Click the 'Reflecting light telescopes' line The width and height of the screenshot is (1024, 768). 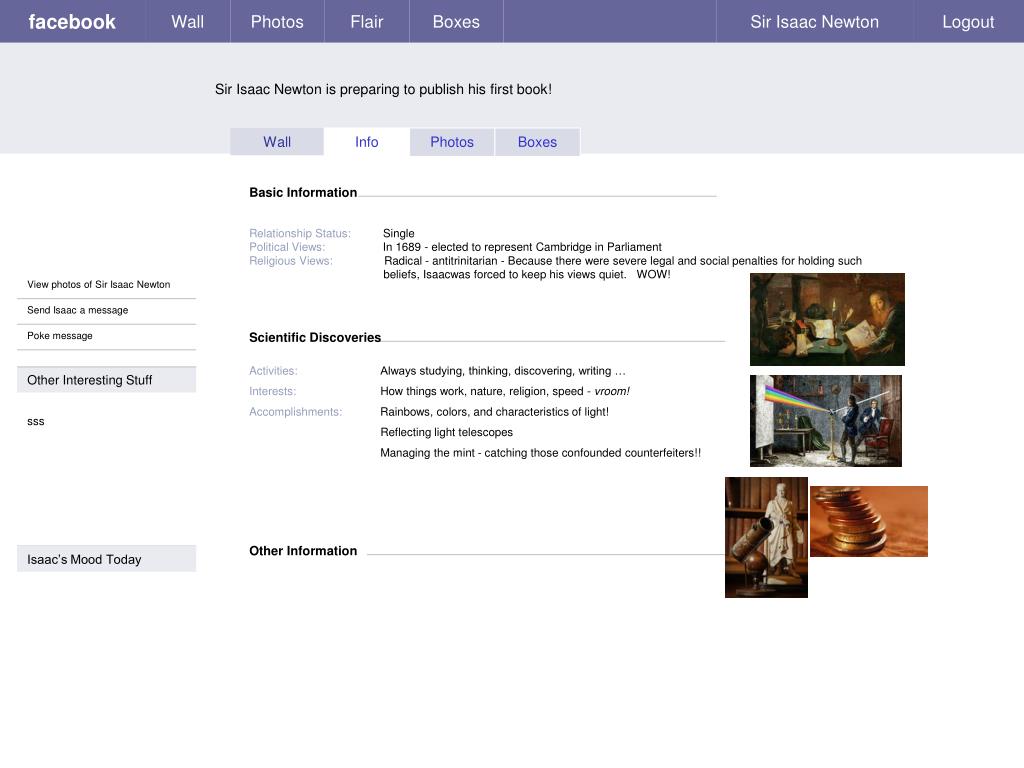click(447, 432)
